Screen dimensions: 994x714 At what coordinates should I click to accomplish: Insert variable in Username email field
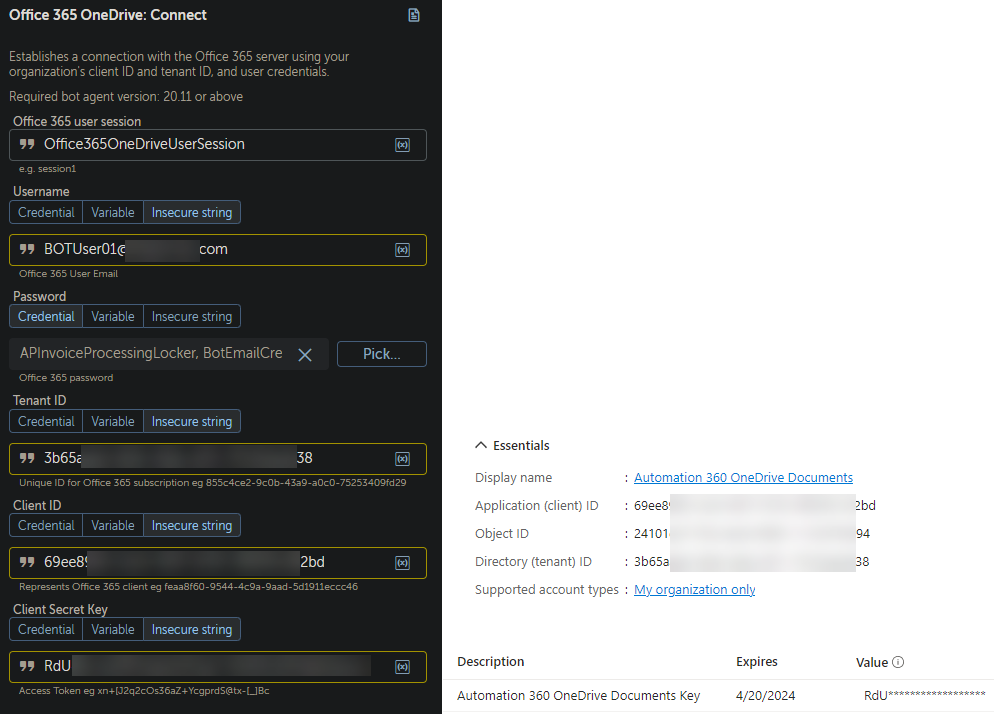[x=403, y=250]
